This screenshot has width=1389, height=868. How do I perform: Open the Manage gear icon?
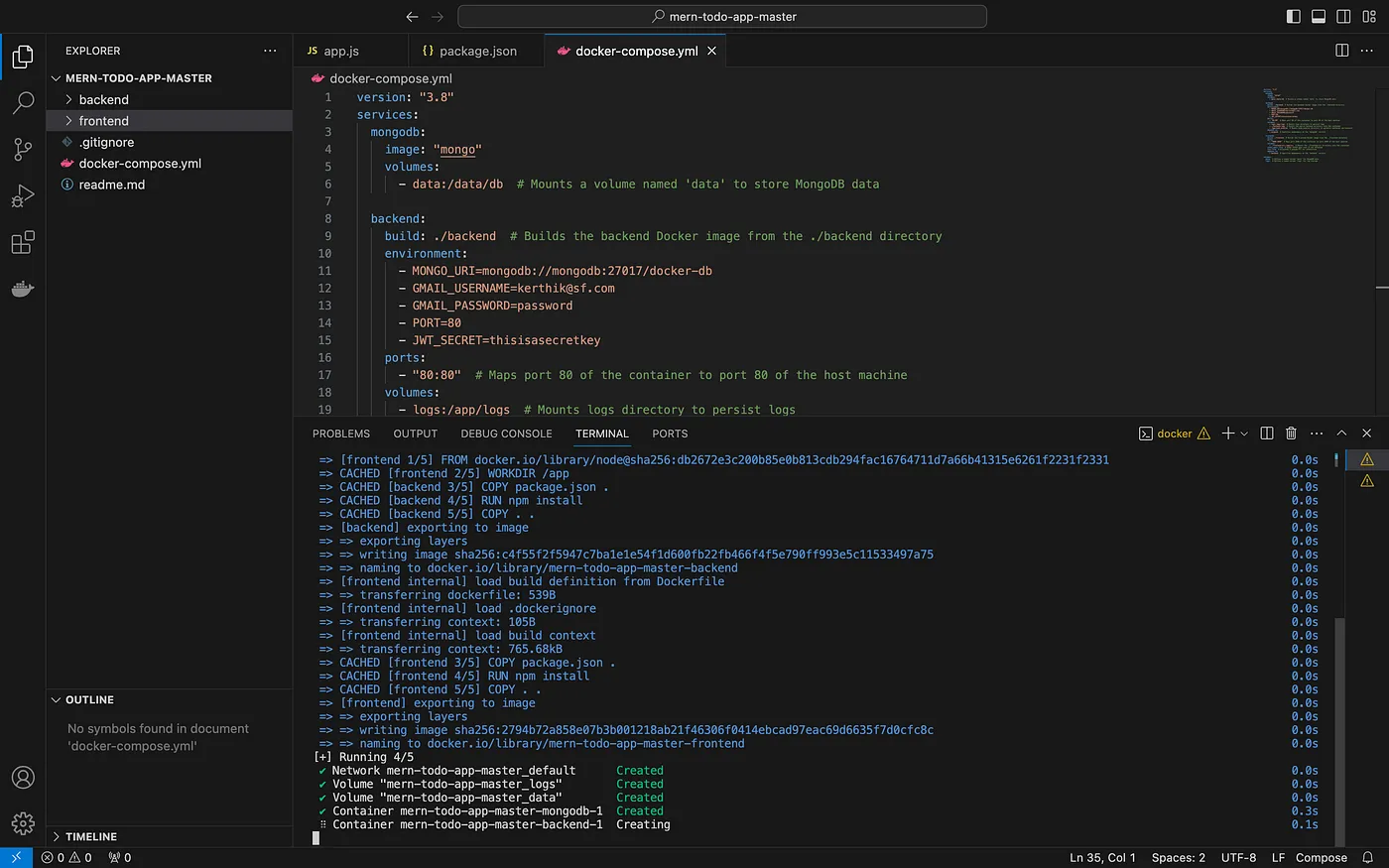pyautogui.click(x=23, y=823)
